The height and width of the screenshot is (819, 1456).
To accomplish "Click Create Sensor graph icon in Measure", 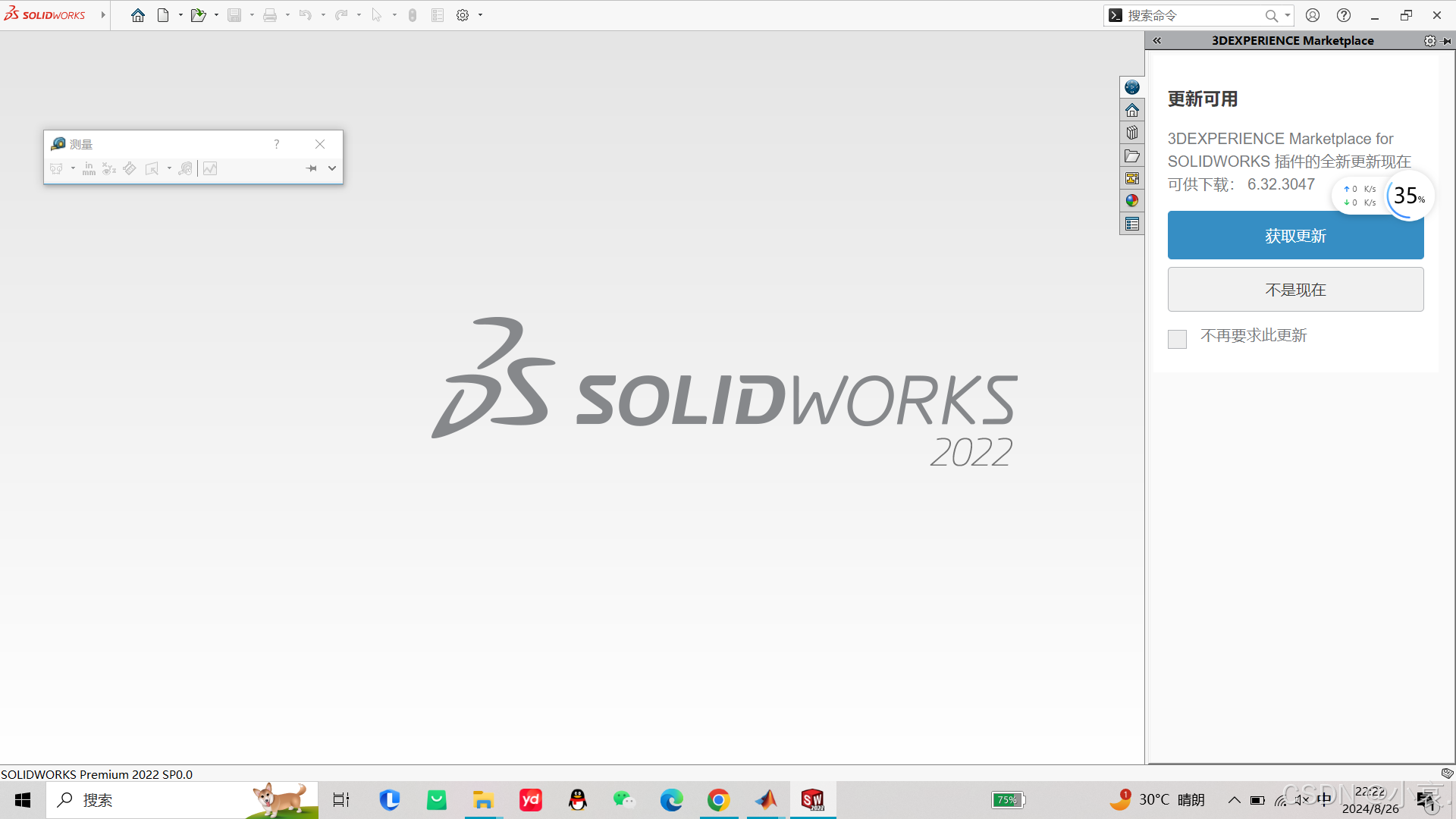I will 210,168.
